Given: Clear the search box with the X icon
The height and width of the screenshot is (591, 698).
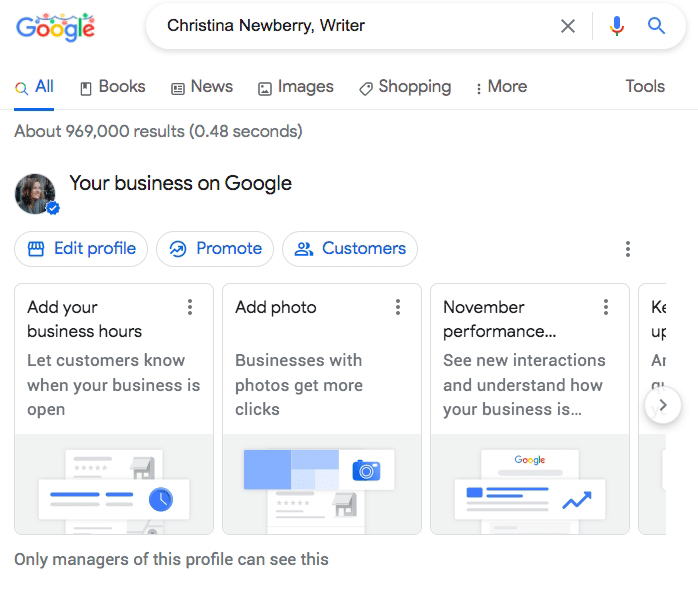Looking at the screenshot, I should coord(568,26).
